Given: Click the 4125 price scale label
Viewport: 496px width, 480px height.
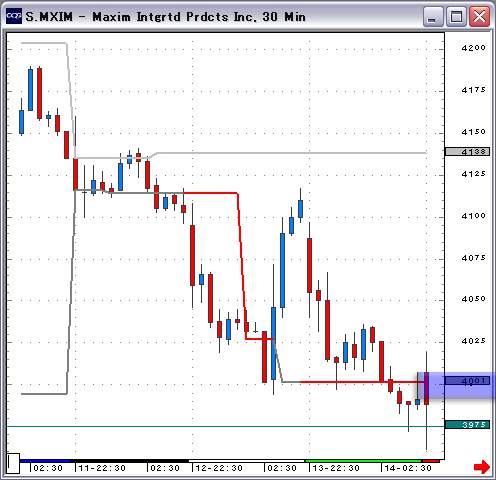Looking at the screenshot, I should 473,174.
